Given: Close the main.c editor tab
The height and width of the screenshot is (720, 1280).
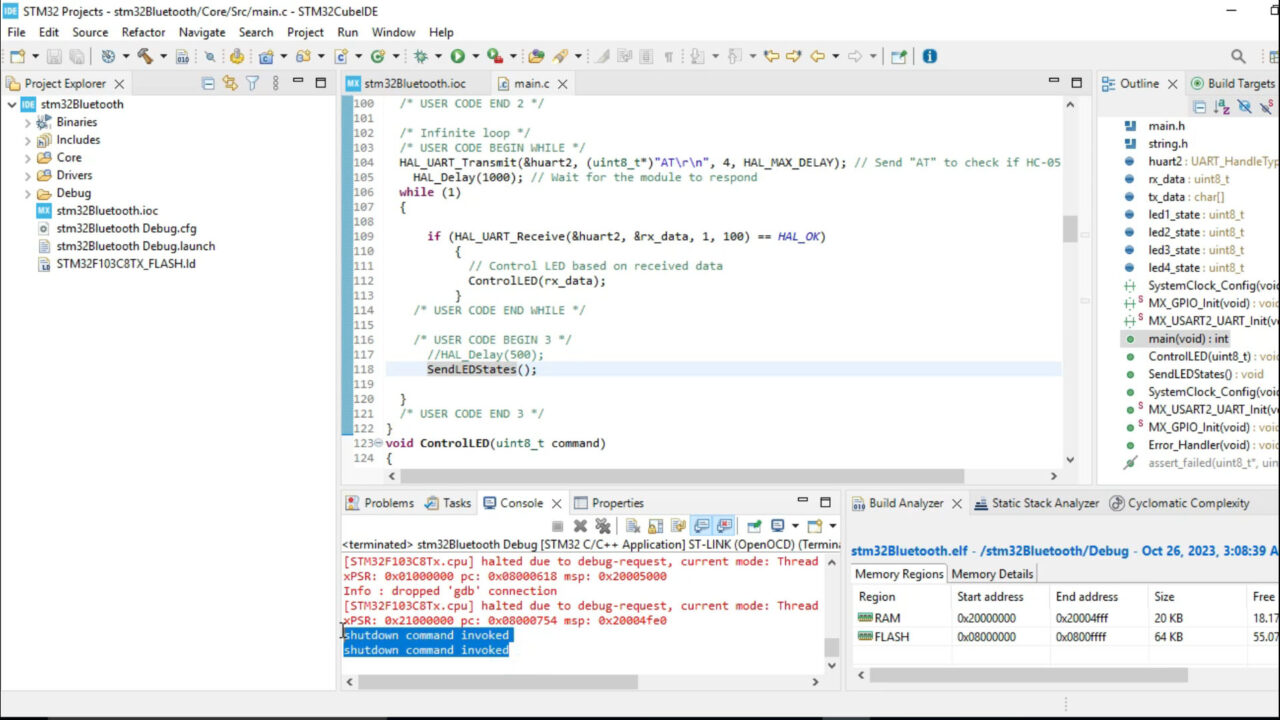Looking at the screenshot, I should pyautogui.click(x=562, y=84).
